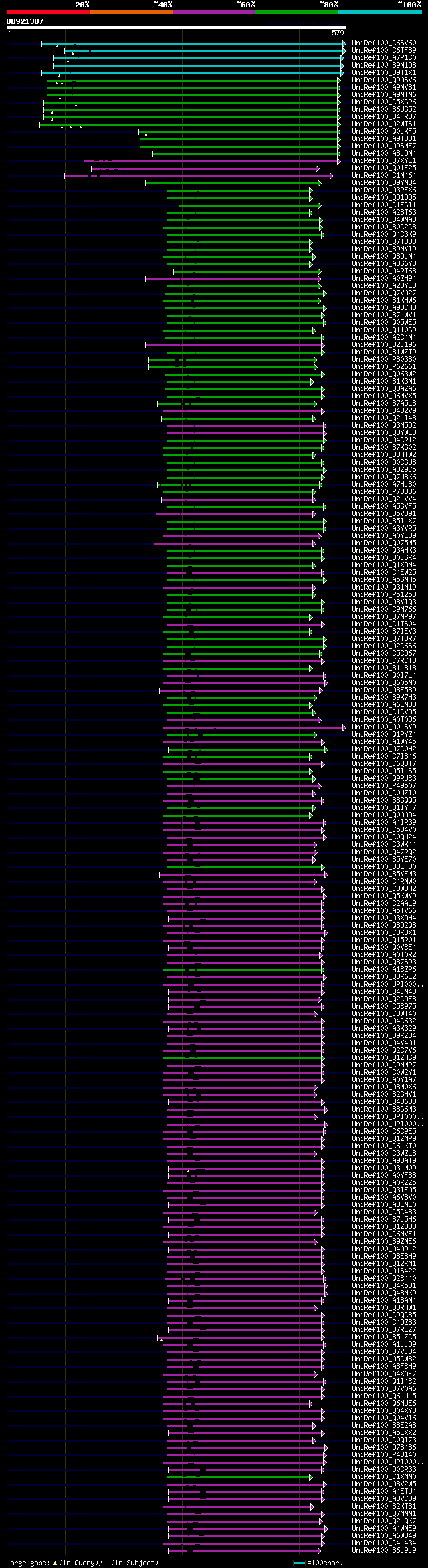
Task: Select the UniRef100_B9YNQ4 label
Action: point(384,183)
